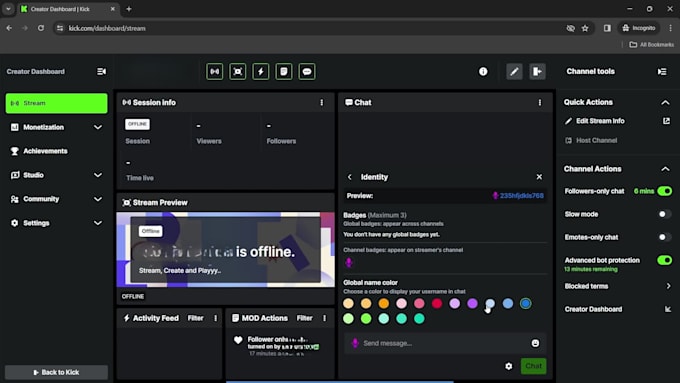Toggle Advanced bot protection switch
This screenshot has width=680, height=383.
tap(664, 260)
